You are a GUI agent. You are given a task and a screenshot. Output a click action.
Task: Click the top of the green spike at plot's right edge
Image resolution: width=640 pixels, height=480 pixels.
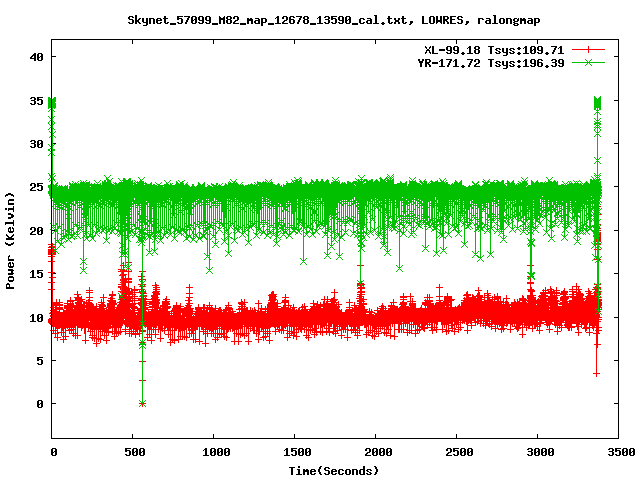[x=597, y=102]
